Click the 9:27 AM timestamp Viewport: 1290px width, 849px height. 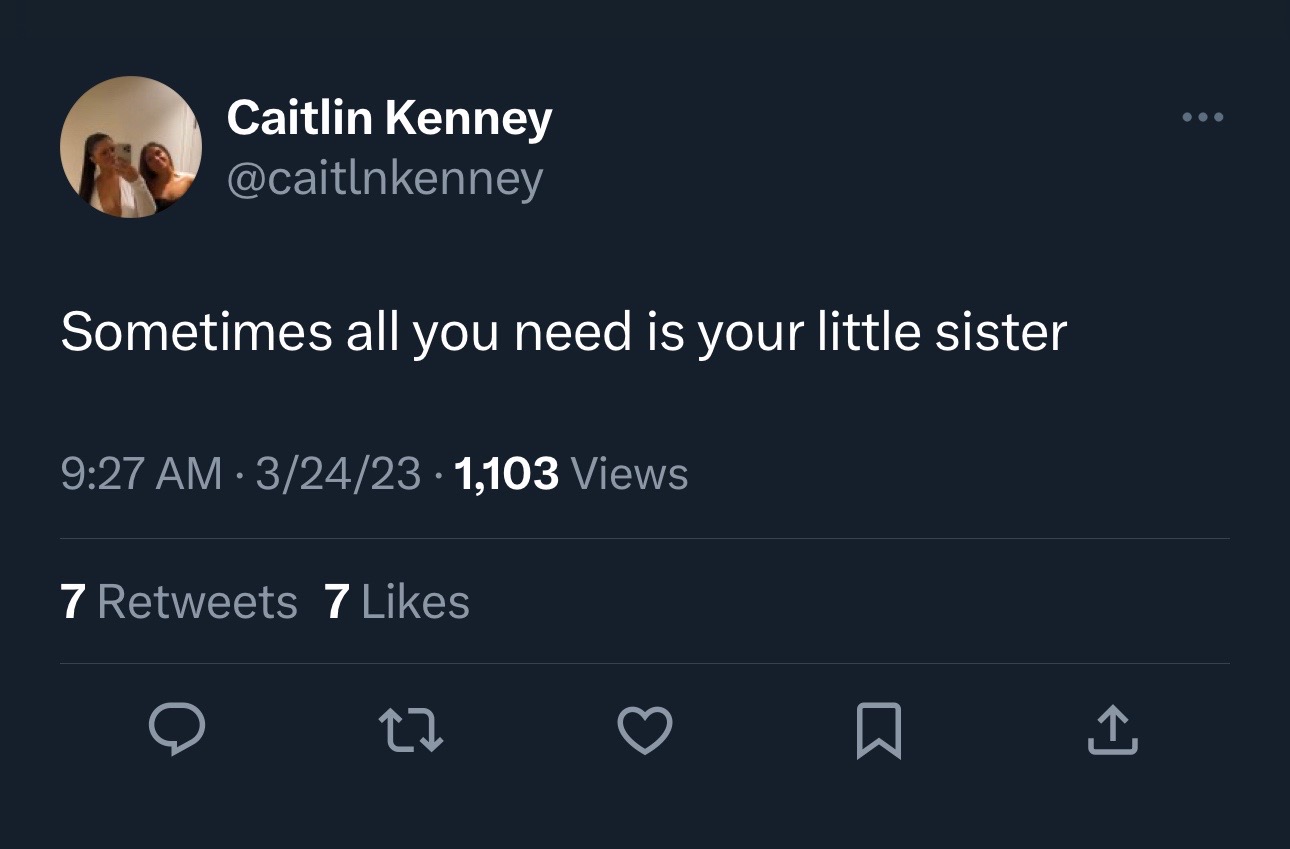pyautogui.click(x=141, y=473)
